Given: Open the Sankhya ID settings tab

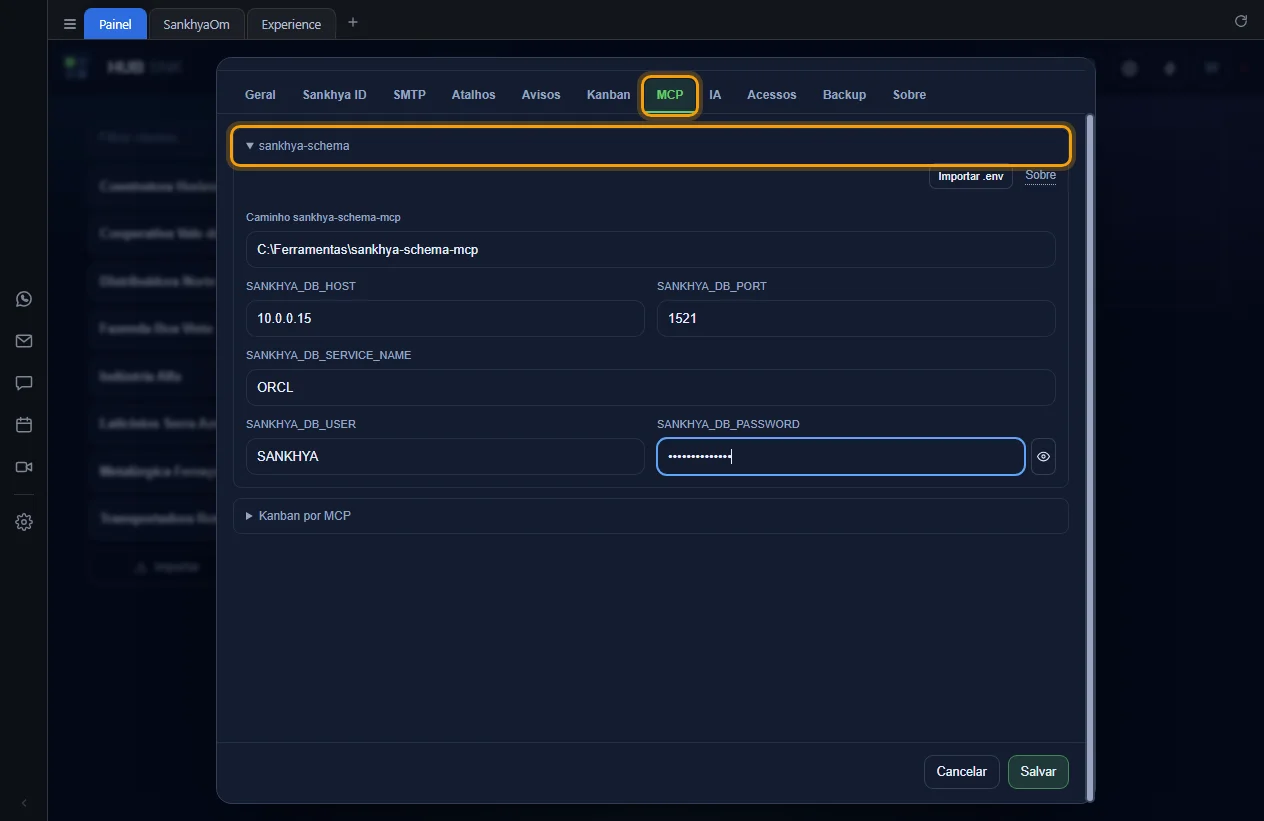Looking at the screenshot, I should (x=334, y=95).
